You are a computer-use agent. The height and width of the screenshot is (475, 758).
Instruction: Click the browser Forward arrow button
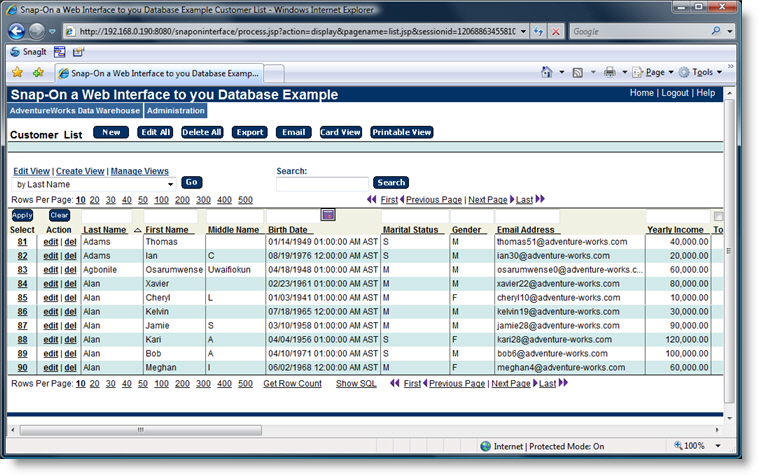click(37, 31)
